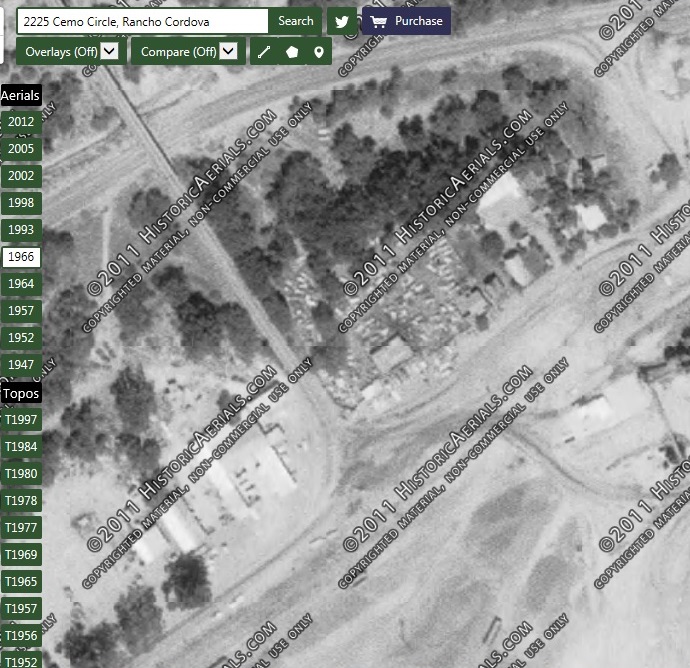Click the Purchase cart button
Image resolution: width=690 pixels, height=668 pixels.
[406, 21]
